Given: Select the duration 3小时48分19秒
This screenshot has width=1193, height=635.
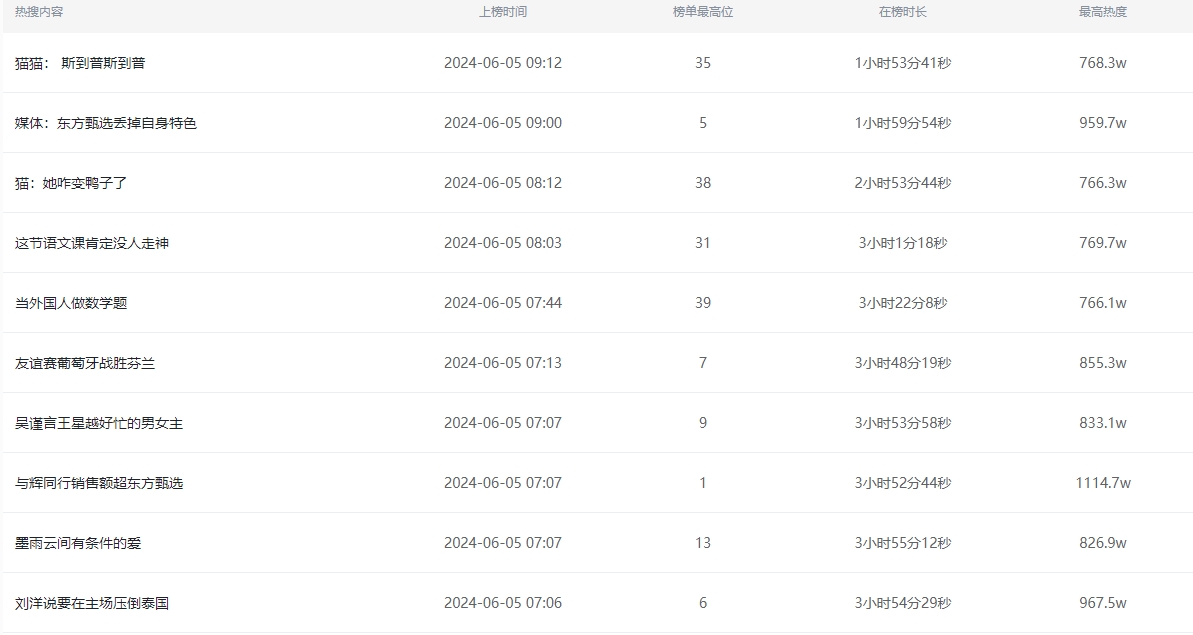Looking at the screenshot, I should pos(903,364).
